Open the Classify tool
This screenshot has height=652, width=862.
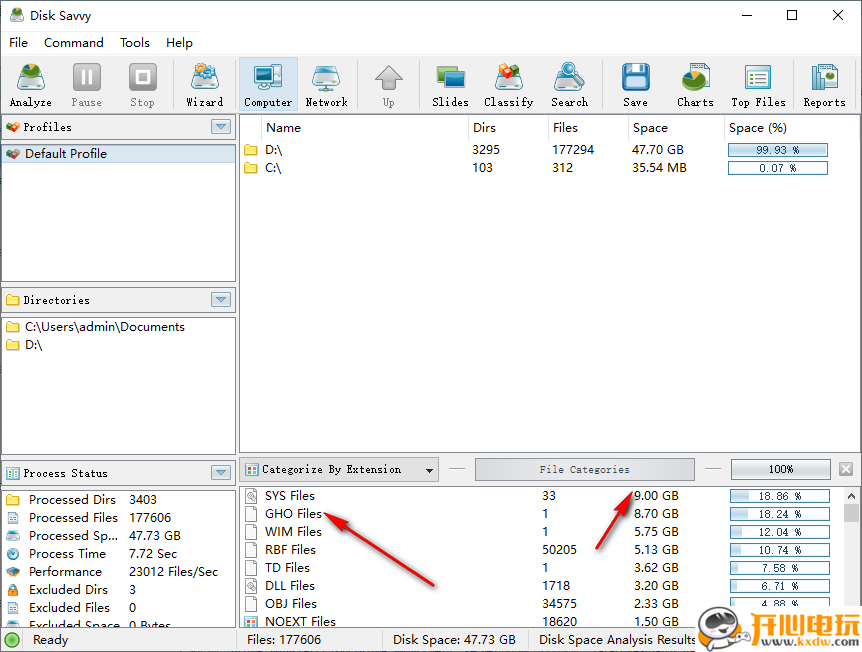coord(508,85)
